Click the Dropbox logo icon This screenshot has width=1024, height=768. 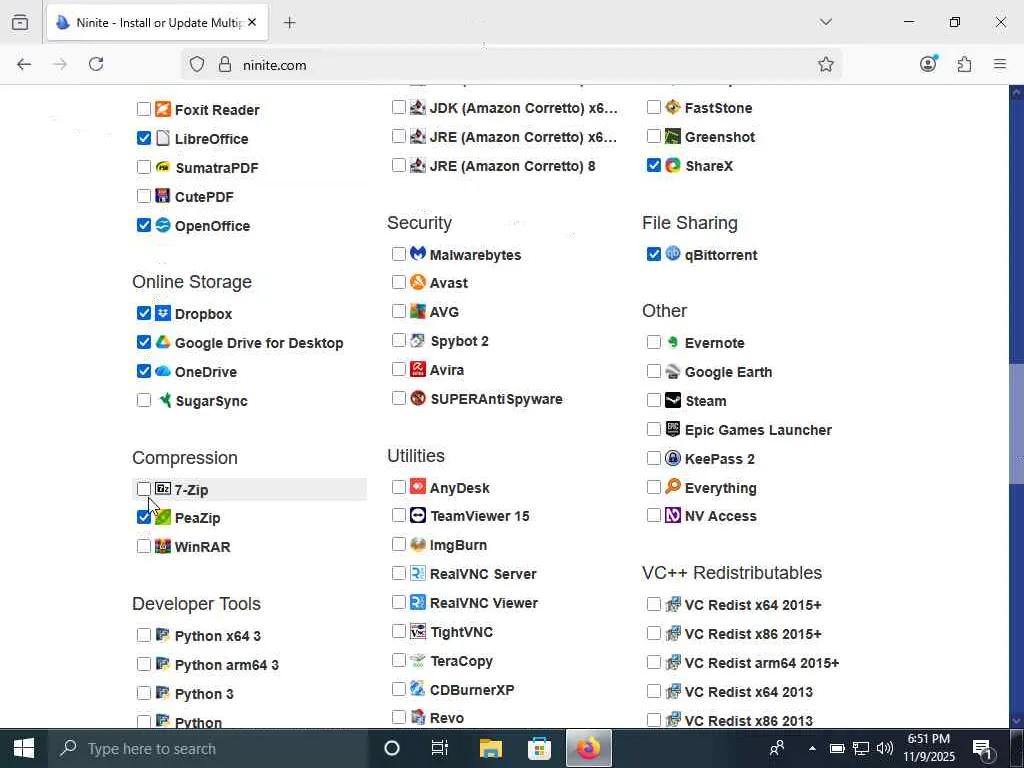(x=163, y=313)
